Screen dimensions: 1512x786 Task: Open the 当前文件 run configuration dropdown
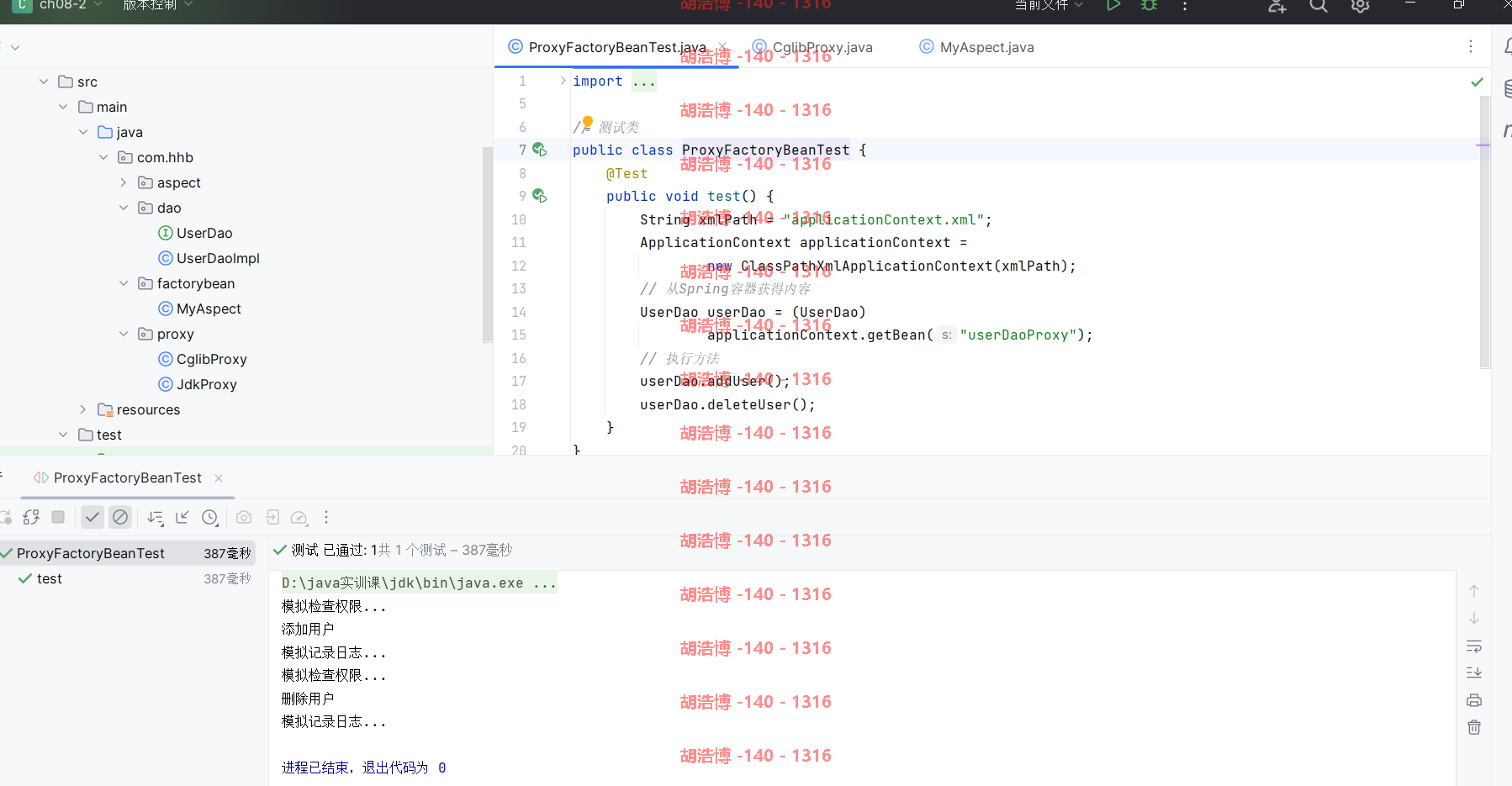[x=1049, y=5]
